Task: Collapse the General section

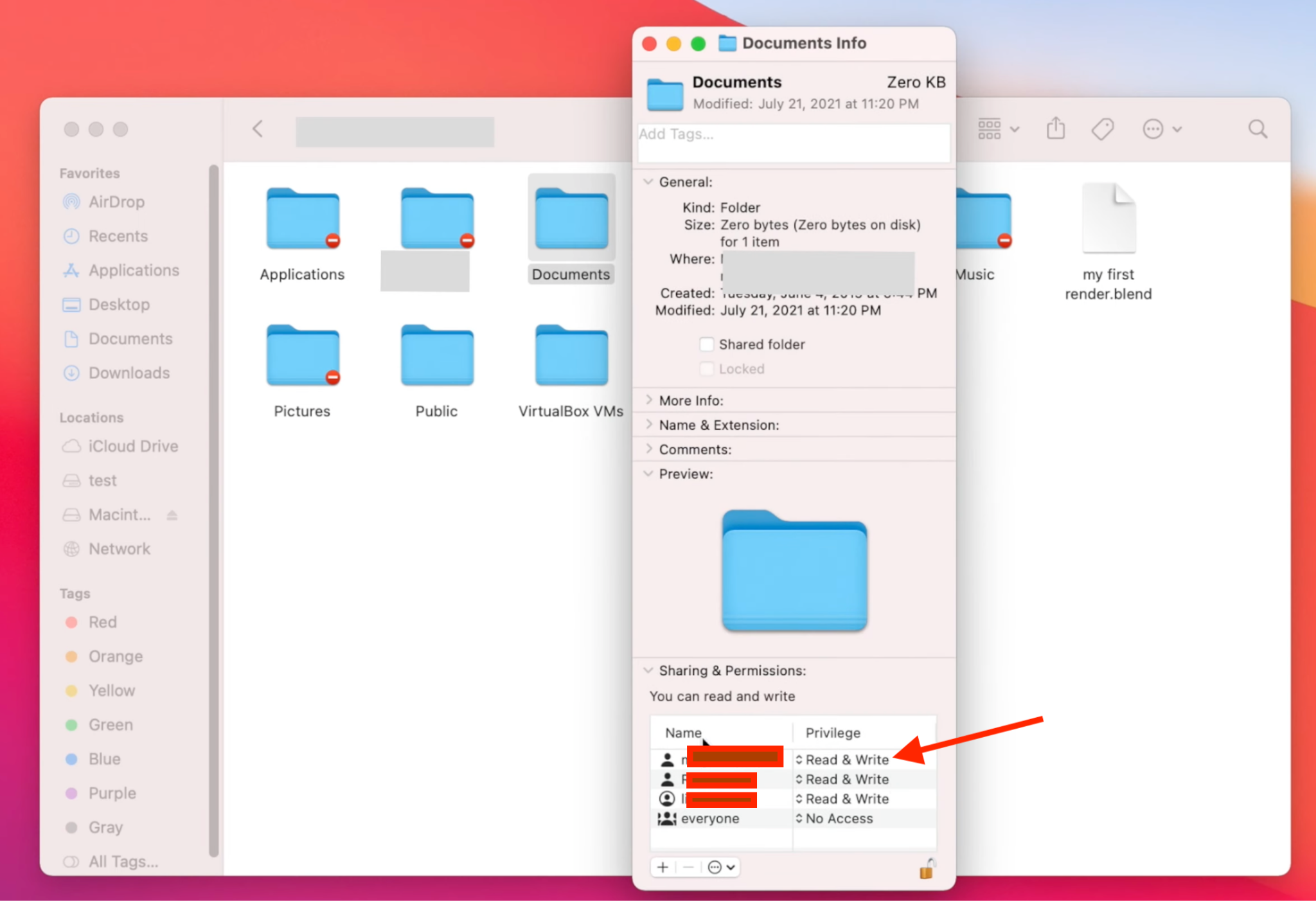Action: tap(648, 181)
